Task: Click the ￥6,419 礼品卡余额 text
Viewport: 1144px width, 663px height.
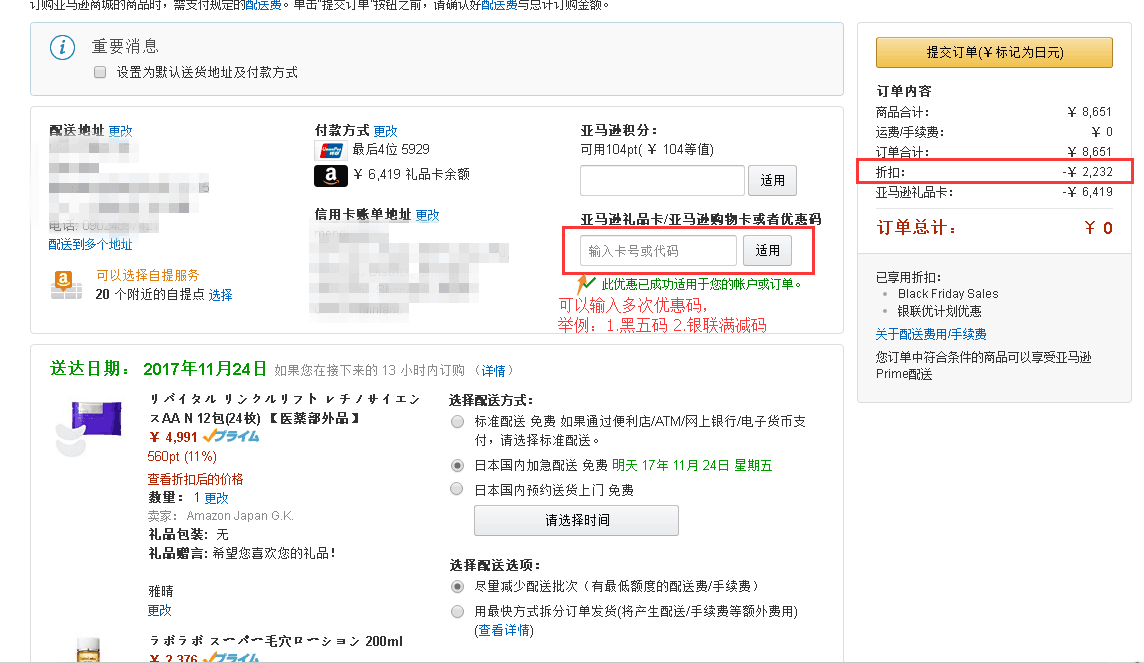Action: point(411,174)
